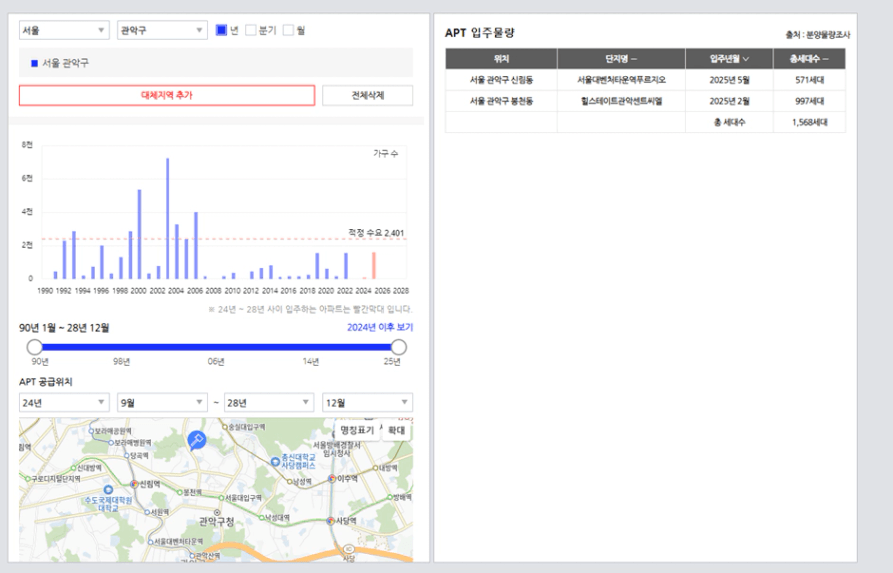Click the 2025년 5월 move-in date cell
Viewport: 893px width, 573px height.
pyautogui.click(x=729, y=80)
